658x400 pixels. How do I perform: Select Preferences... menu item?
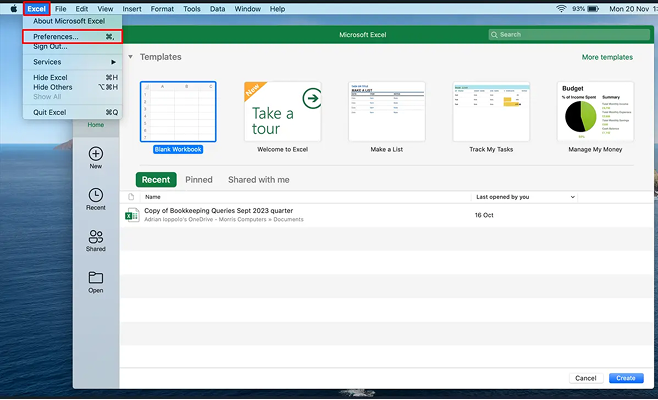(x=72, y=37)
